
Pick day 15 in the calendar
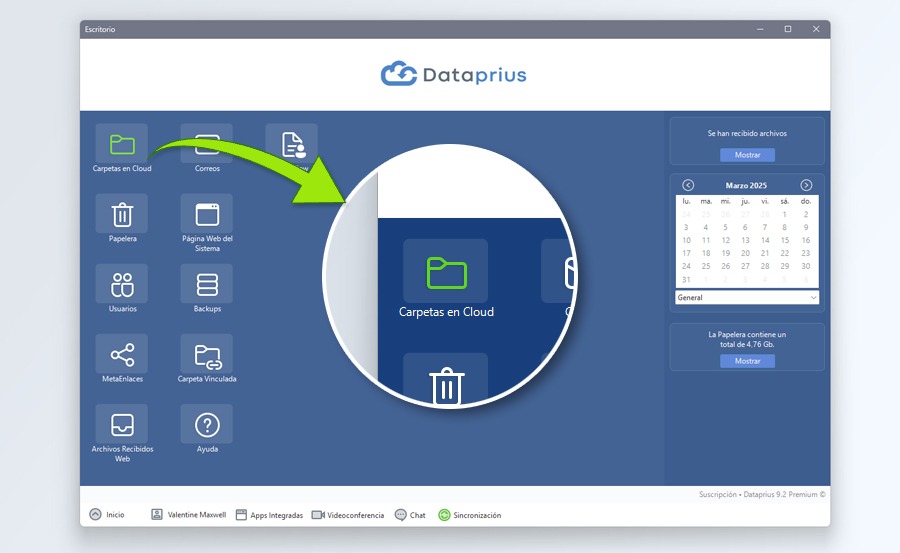pyautogui.click(x=785, y=240)
